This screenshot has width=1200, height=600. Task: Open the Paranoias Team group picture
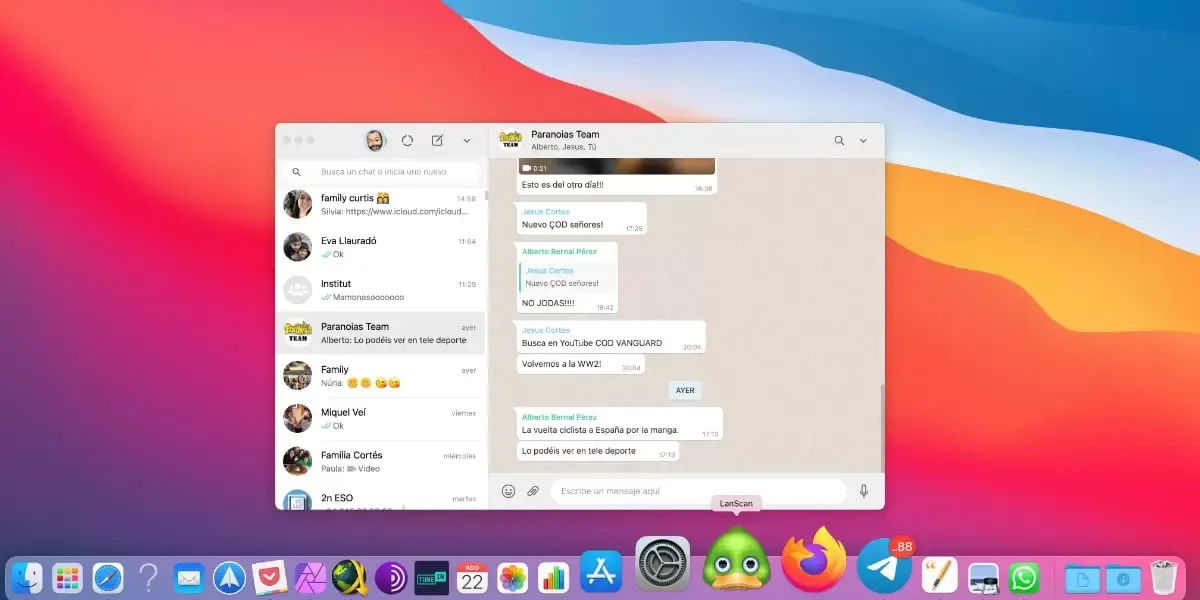[511, 140]
